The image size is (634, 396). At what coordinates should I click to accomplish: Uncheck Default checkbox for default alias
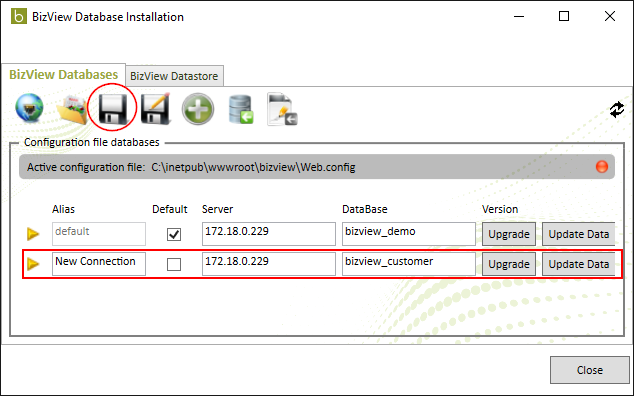[174, 234]
